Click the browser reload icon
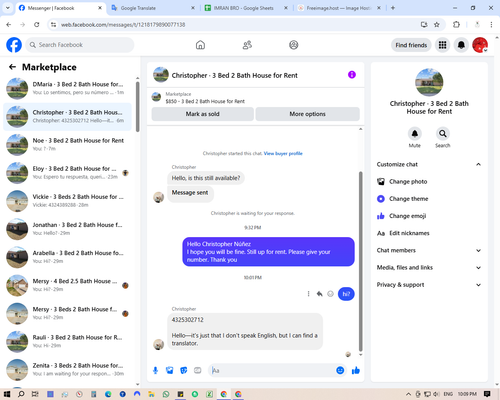 tap(37, 24)
